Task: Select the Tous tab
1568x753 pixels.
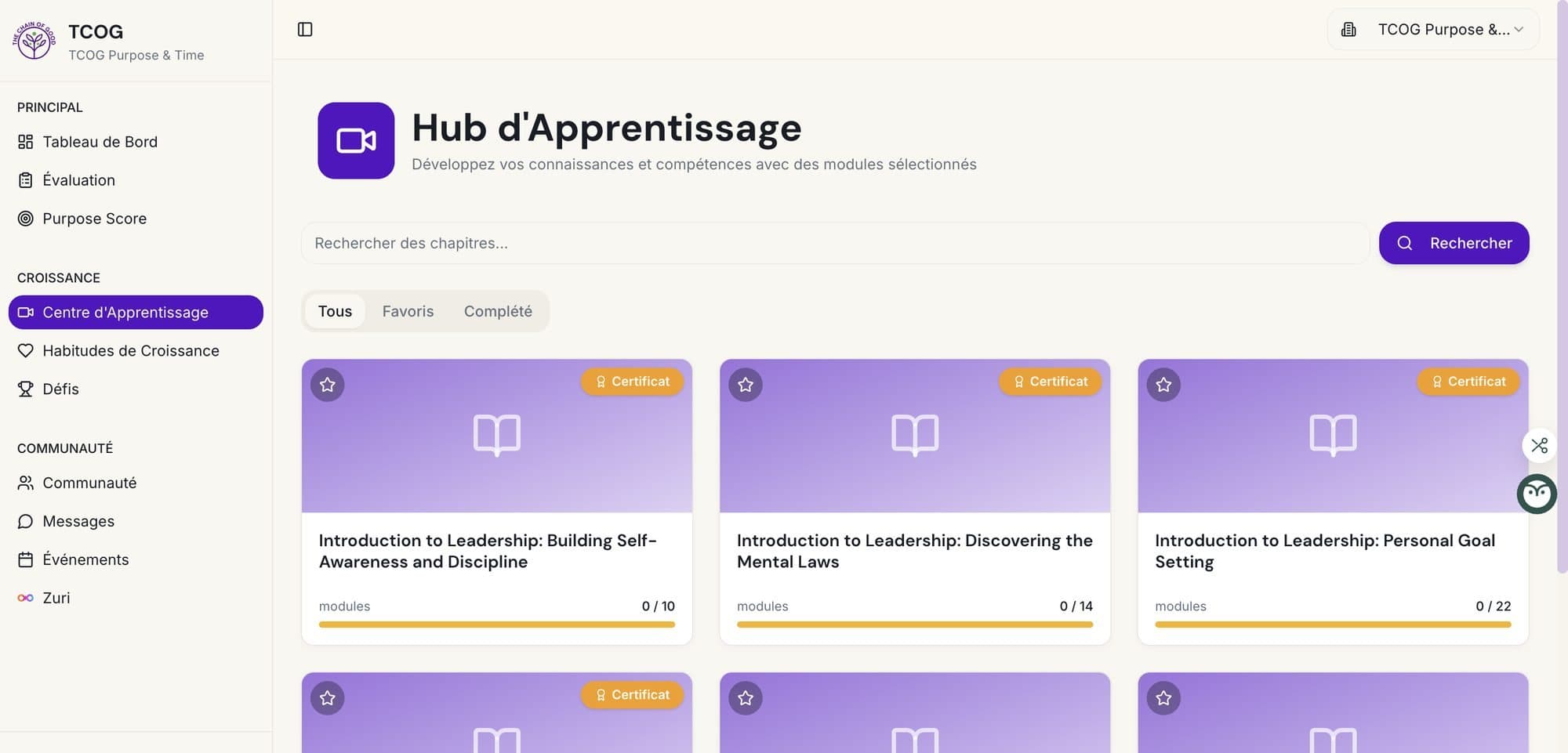Action: (335, 312)
